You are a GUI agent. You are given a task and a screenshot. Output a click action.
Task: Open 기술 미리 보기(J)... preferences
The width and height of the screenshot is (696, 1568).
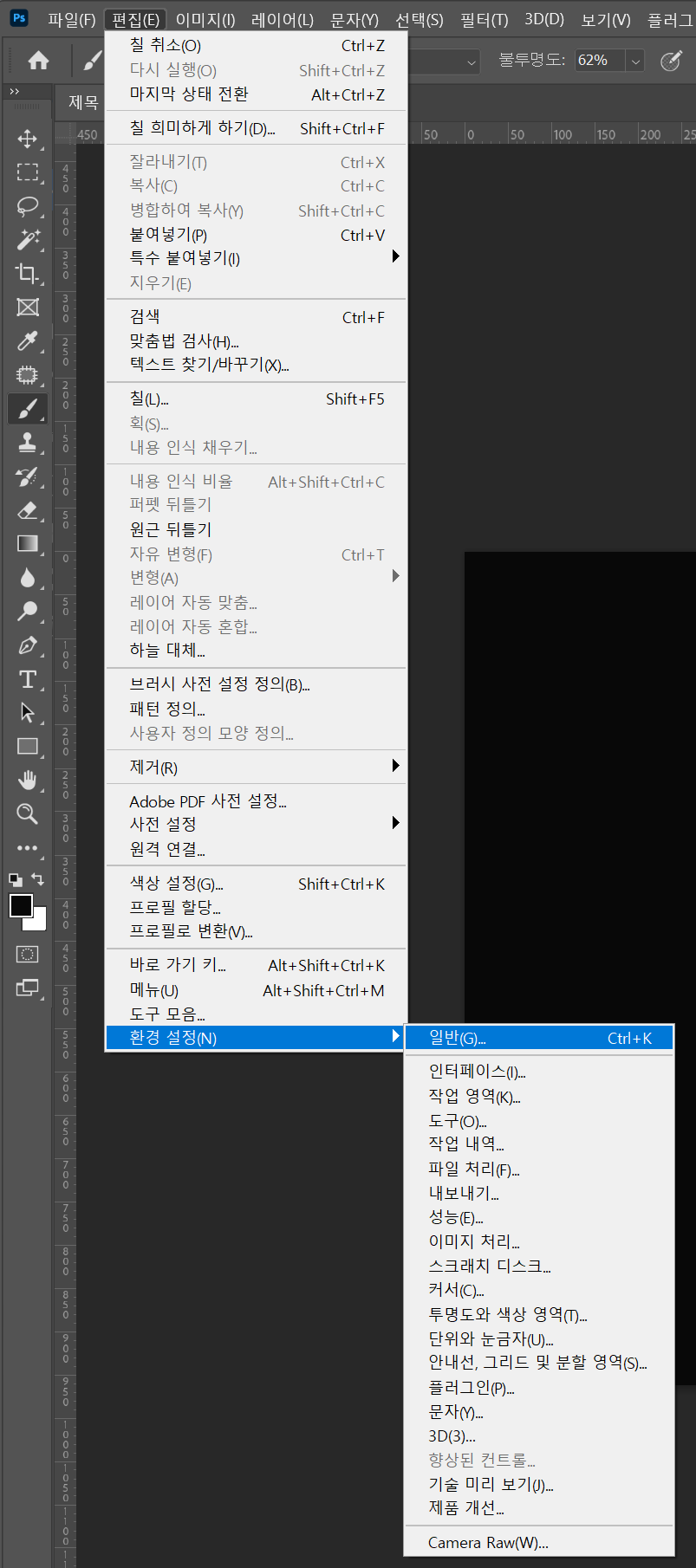click(539, 1484)
